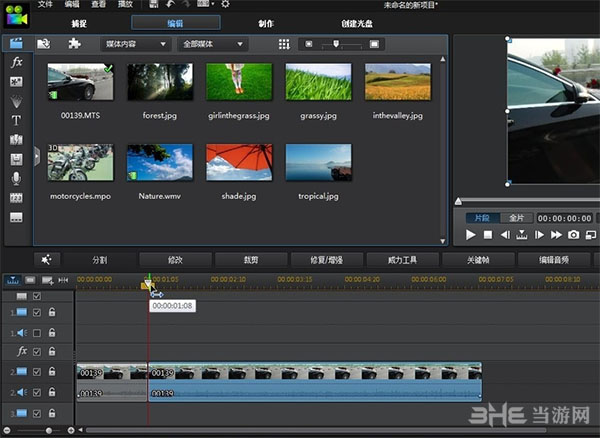
Task: Expand the library side panel arrow
Action: coord(37,156)
